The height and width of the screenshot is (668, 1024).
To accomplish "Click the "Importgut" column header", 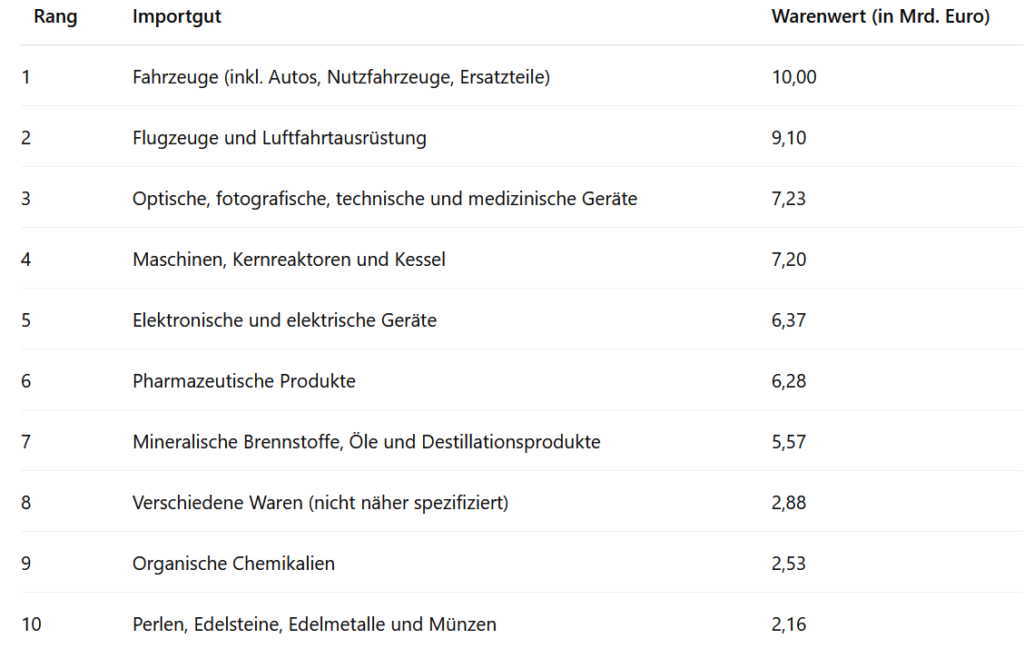I will (177, 18).
